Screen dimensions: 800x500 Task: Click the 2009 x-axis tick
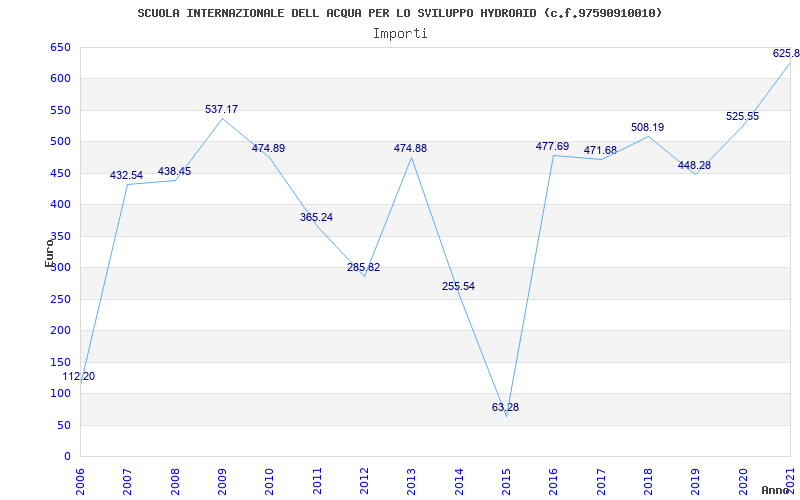click(x=222, y=481)
